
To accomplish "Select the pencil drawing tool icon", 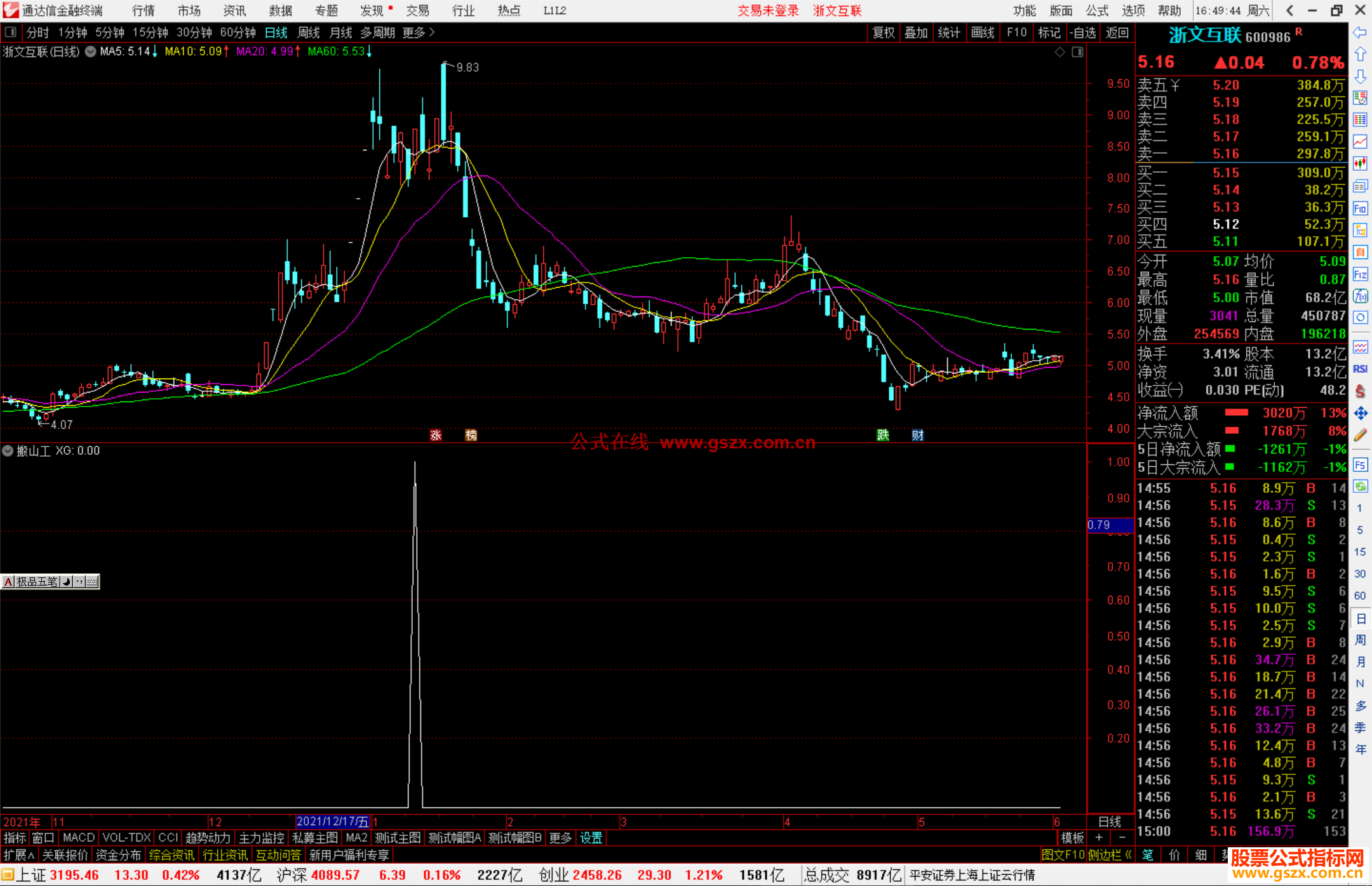I will pyautogui.click(x=1360, y=435).
